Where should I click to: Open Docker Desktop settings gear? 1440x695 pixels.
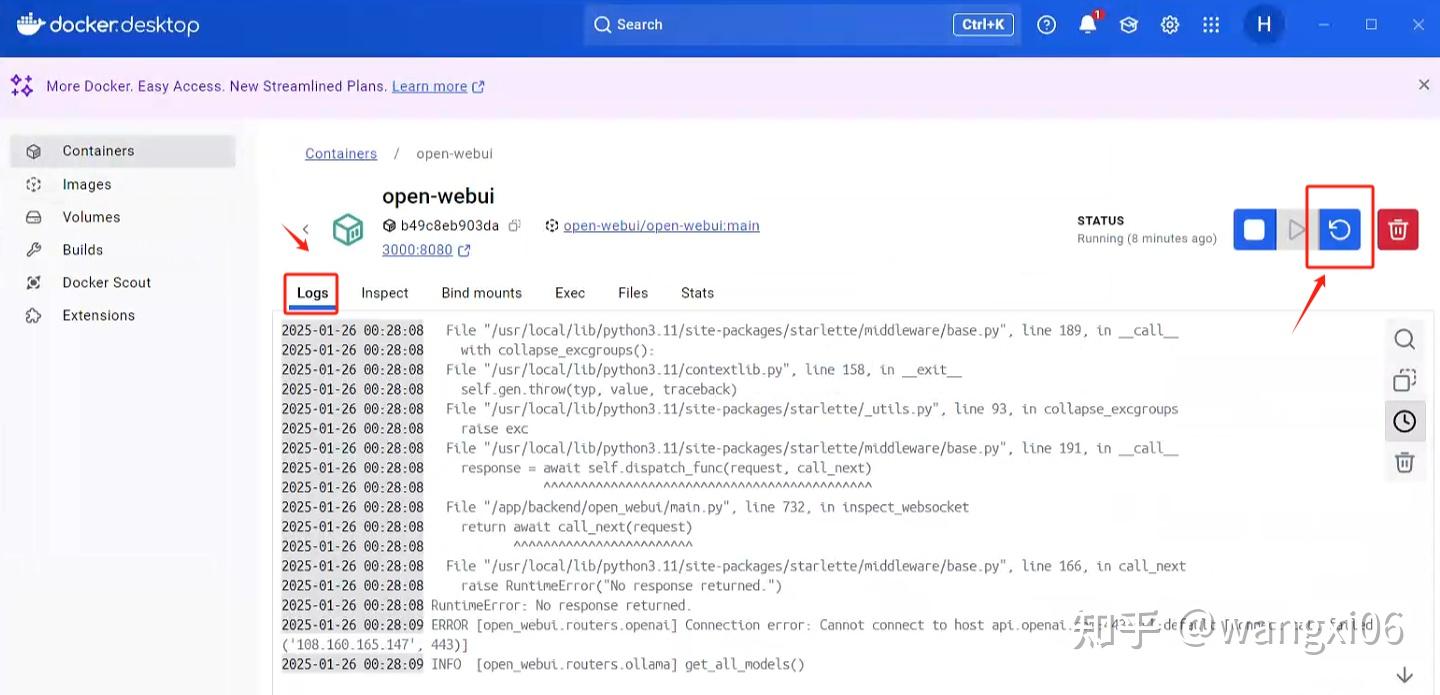pos(1169,24)
